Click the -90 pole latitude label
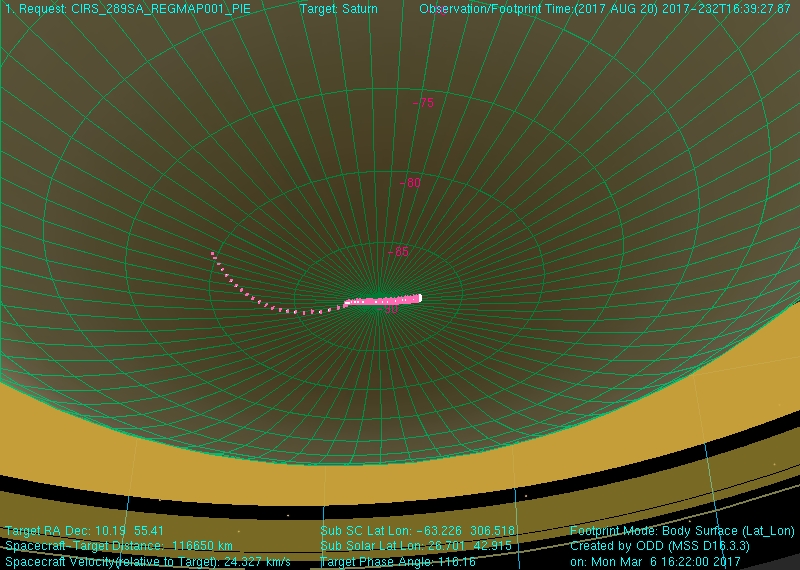The image size is (800, 570). pos(388,309)
